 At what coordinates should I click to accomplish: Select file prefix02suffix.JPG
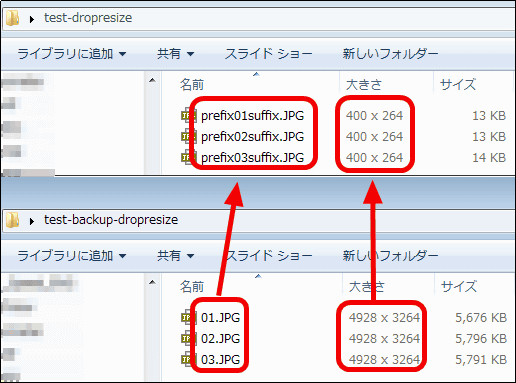coord(252,137)
